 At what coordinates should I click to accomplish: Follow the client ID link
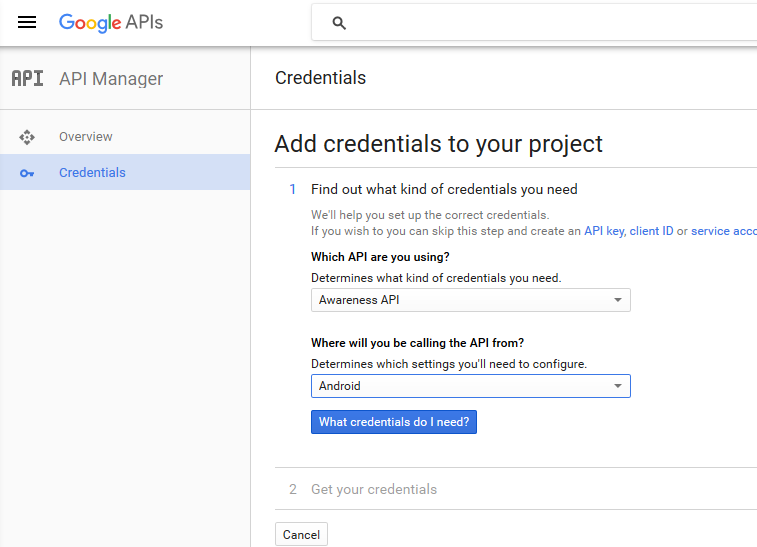click(x=651, y=231)
